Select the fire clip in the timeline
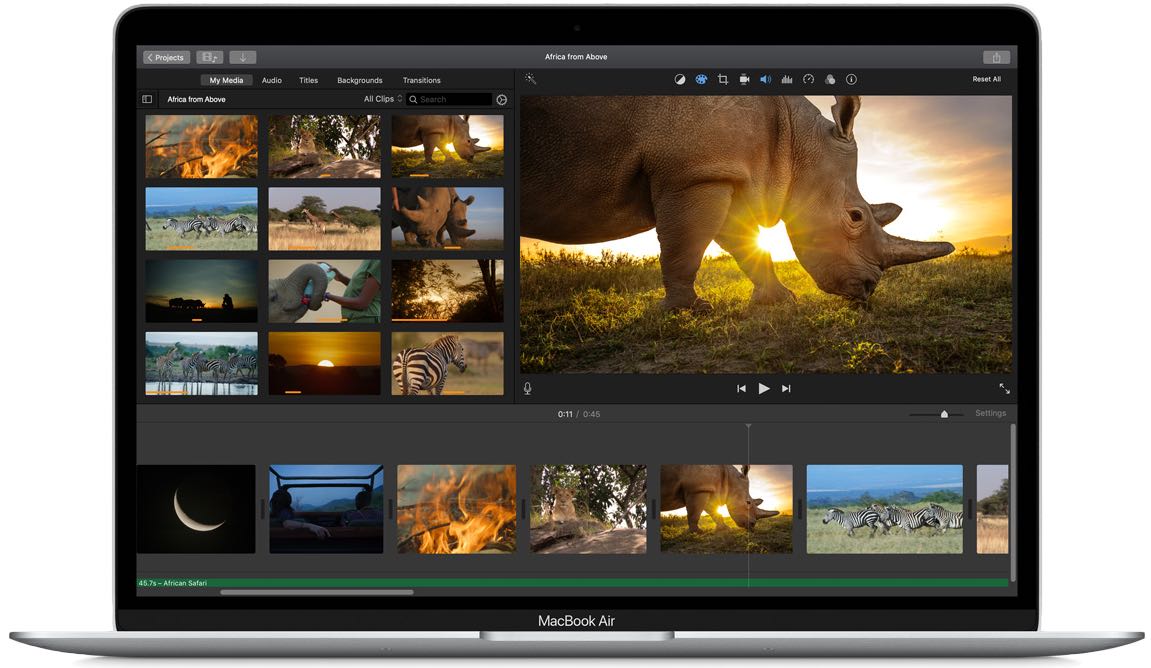 (x=456, y=509)
